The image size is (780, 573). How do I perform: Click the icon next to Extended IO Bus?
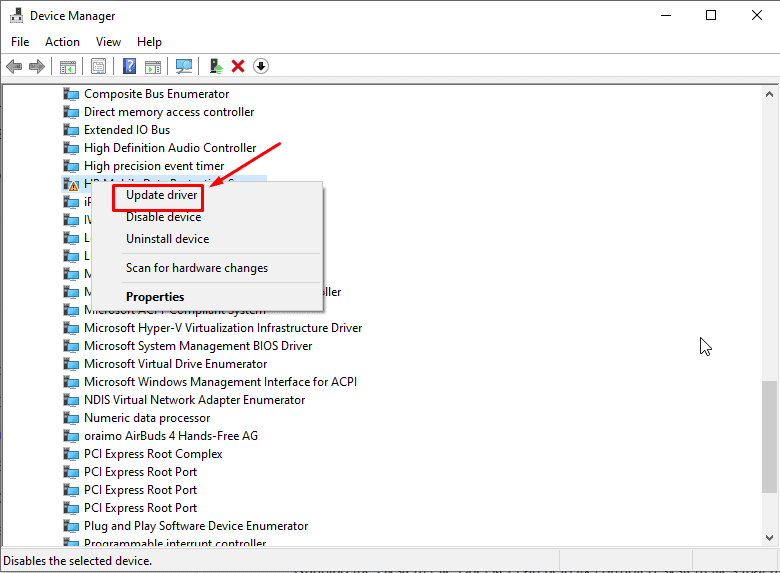[x=71, y=130]
